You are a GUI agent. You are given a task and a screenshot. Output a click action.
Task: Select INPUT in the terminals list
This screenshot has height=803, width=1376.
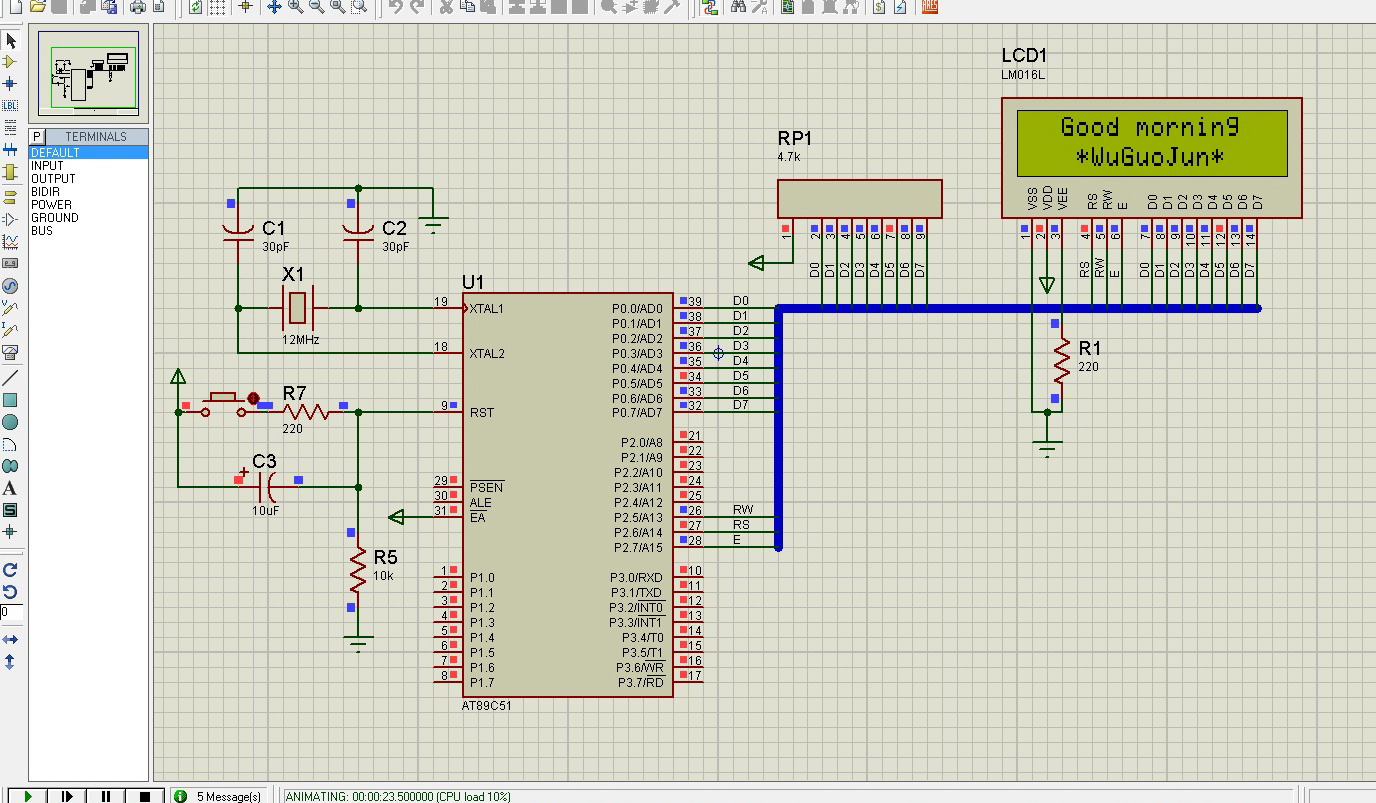88,165
